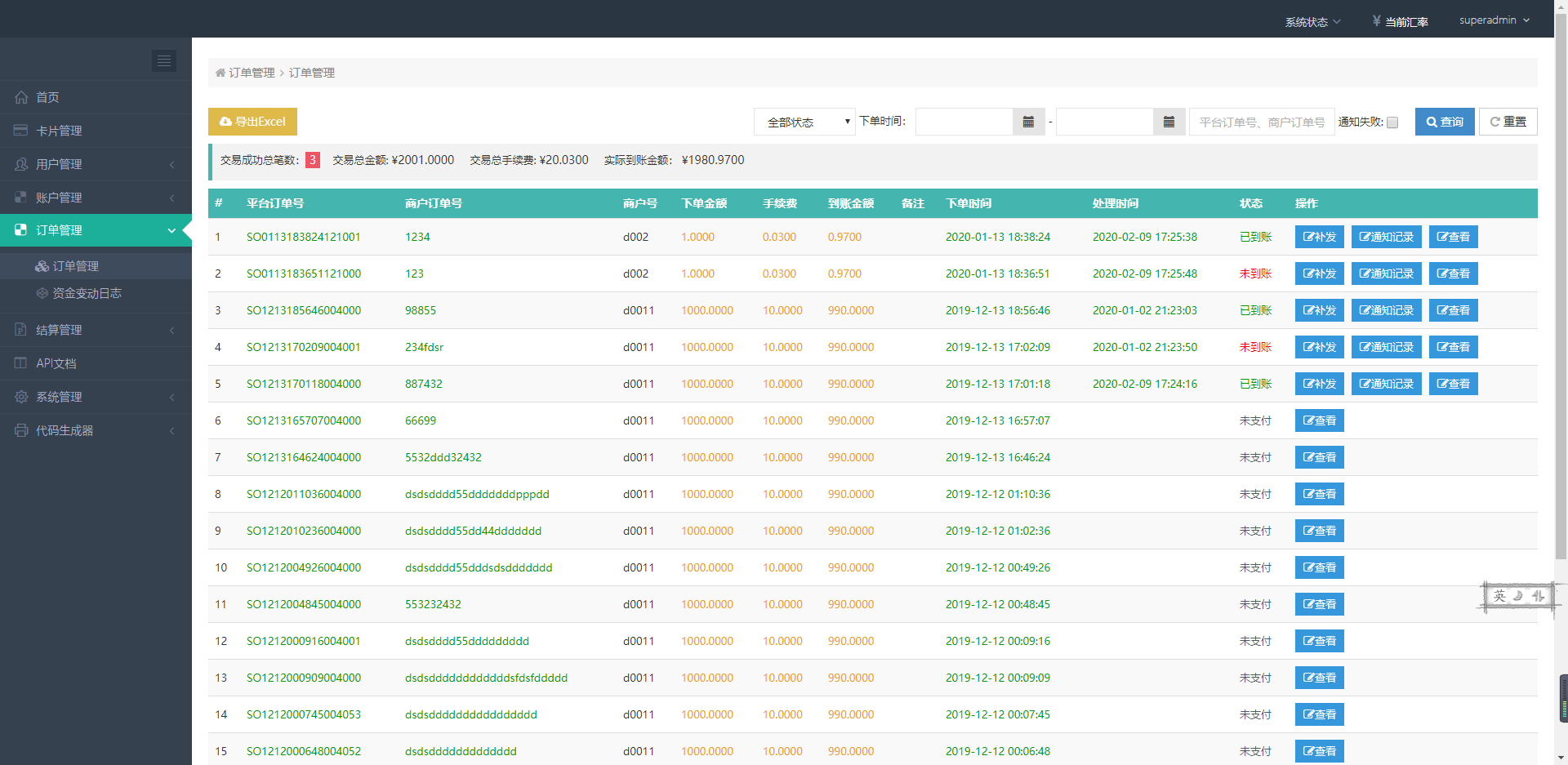Expand the 用户管理 sidebar menu

tap(96, 164)
